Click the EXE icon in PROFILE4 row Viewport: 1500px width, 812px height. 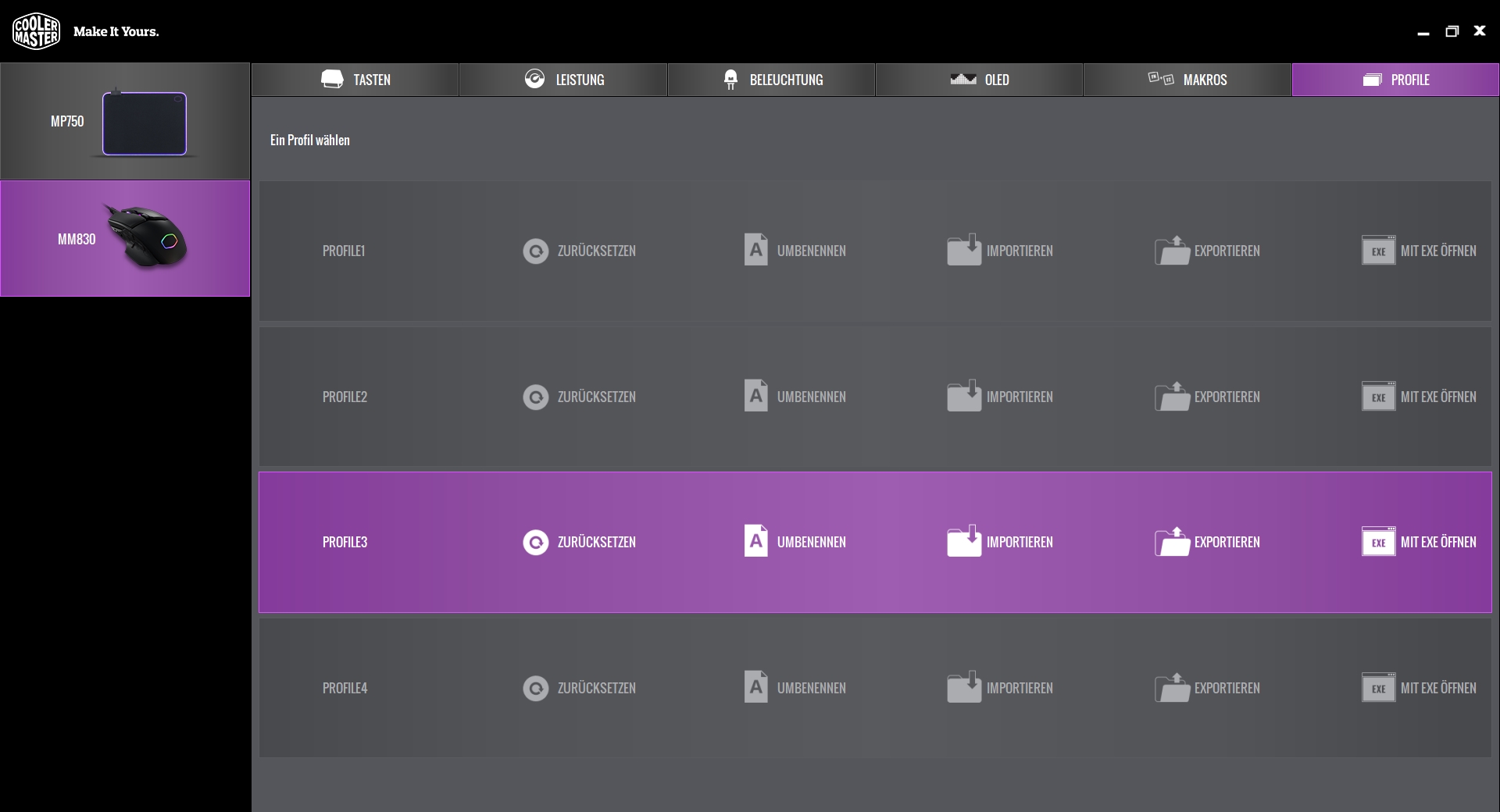(1378, 688)
